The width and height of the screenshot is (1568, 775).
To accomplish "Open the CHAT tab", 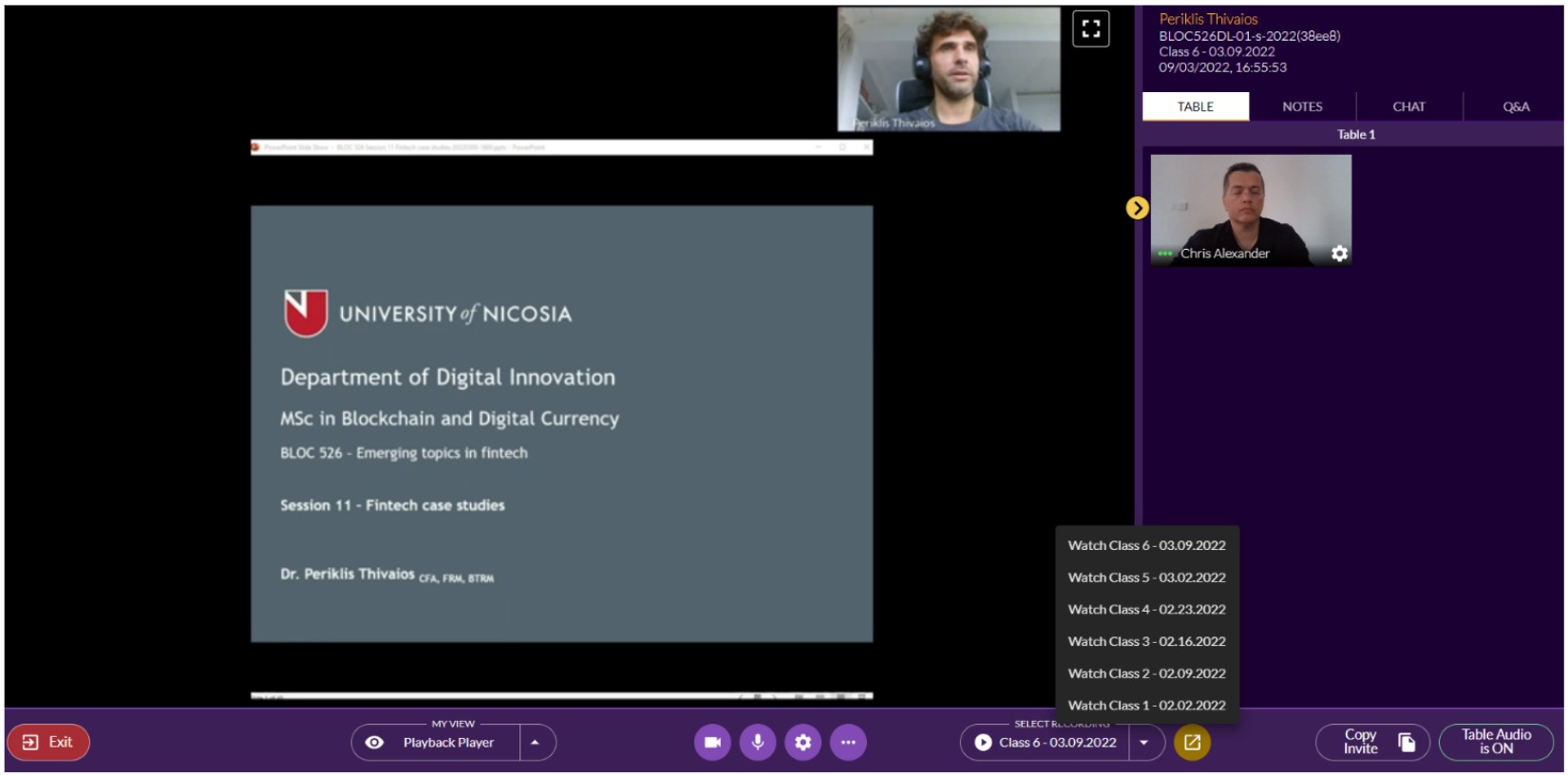I will tap(1408, 107).
